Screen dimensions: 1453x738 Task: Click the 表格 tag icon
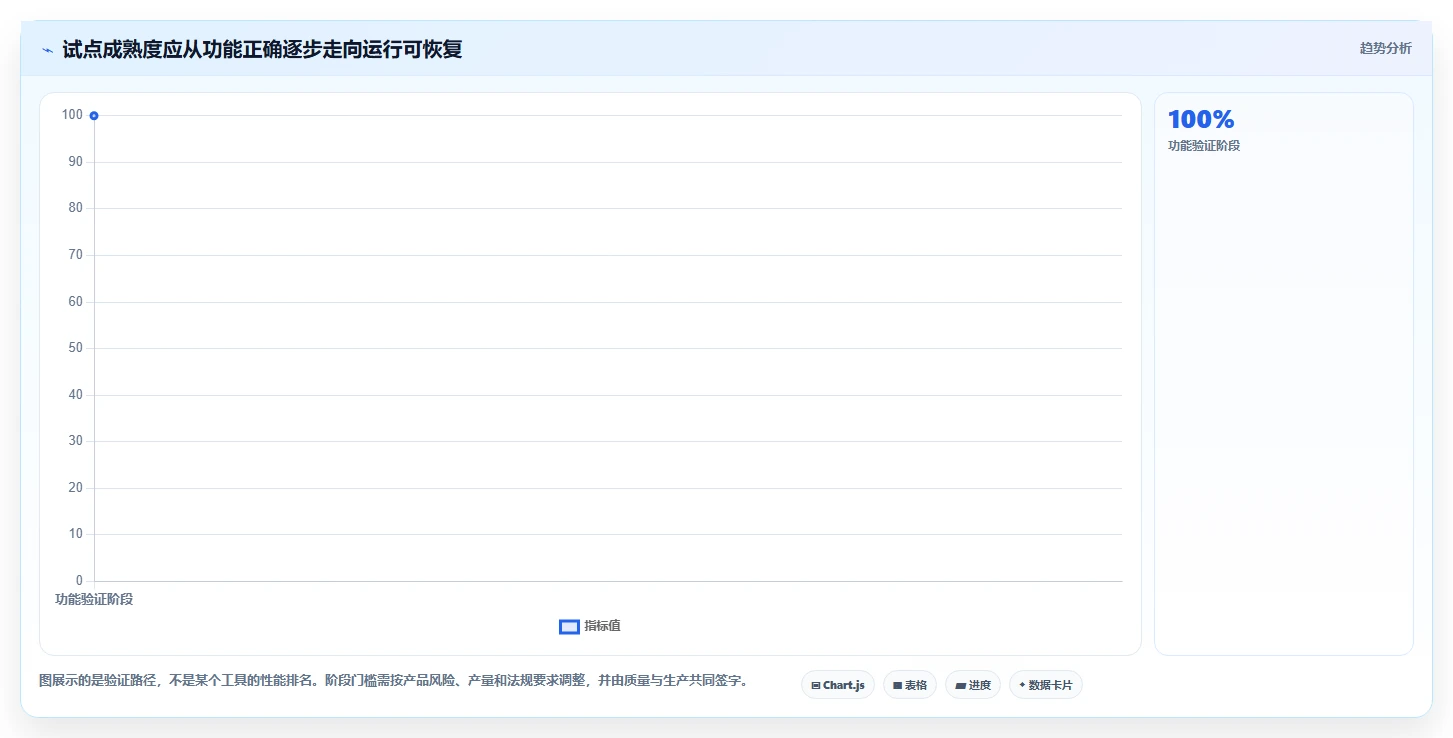point(897,685)
